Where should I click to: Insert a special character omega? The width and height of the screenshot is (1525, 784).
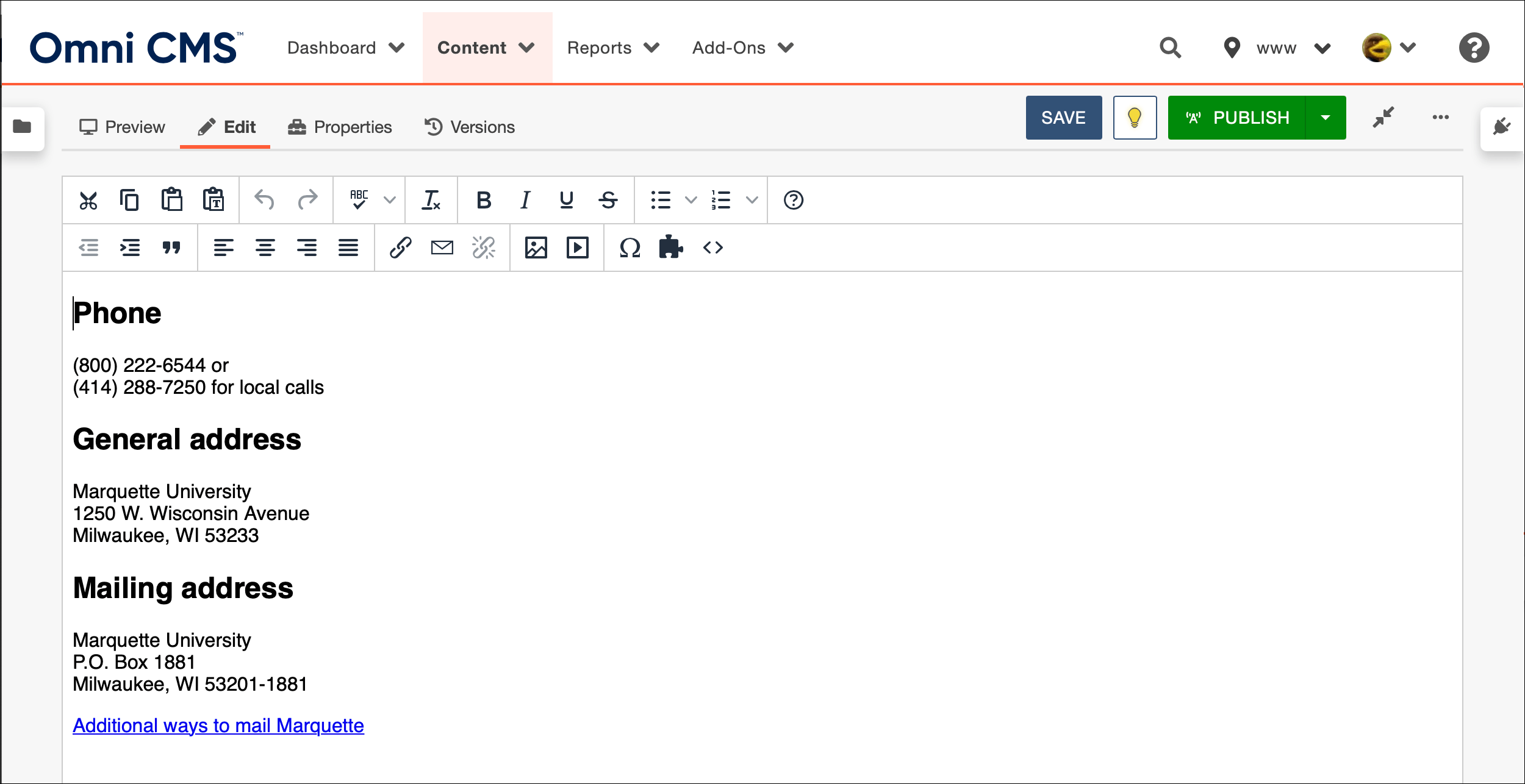[x=630, y=248]
